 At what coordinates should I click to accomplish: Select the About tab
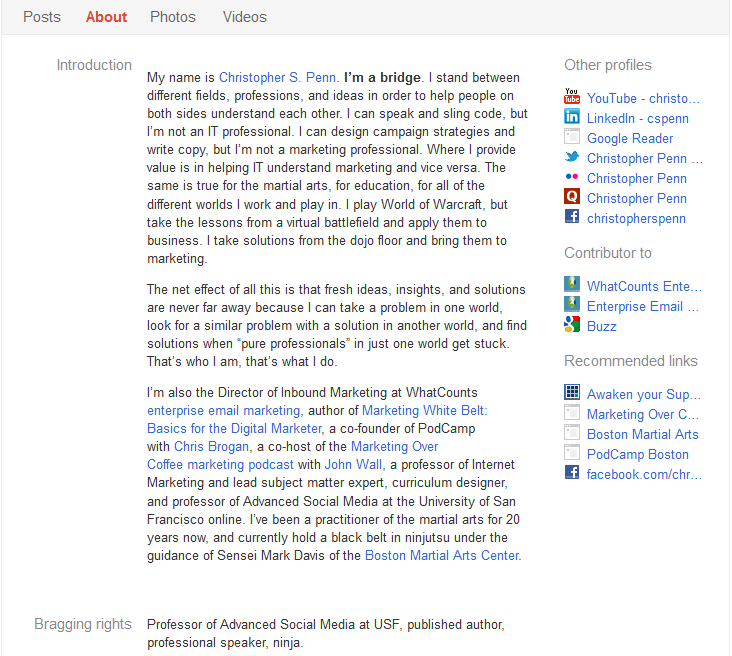click(x=106, y=17)
